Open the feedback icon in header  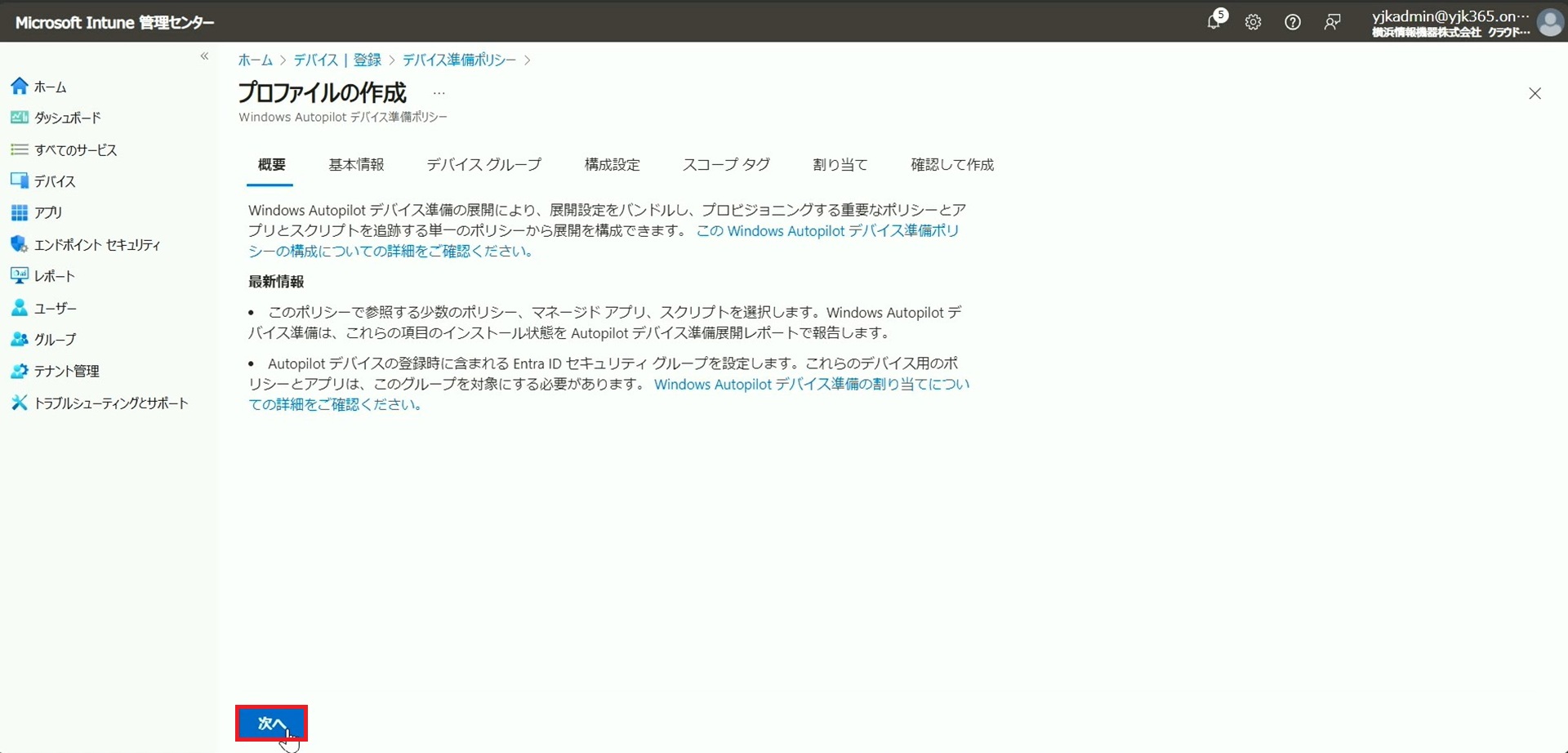point(1332,22)
